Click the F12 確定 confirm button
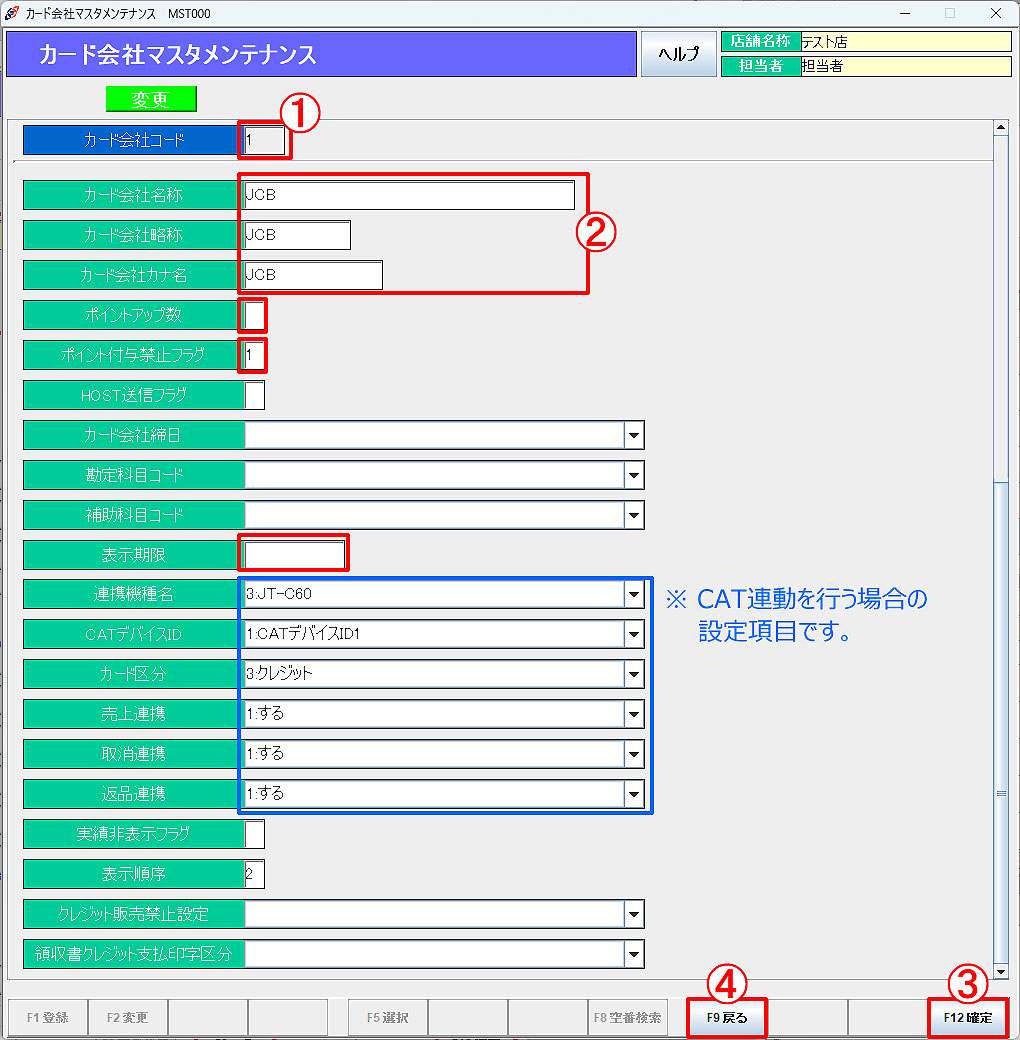 pos(967,1017)
